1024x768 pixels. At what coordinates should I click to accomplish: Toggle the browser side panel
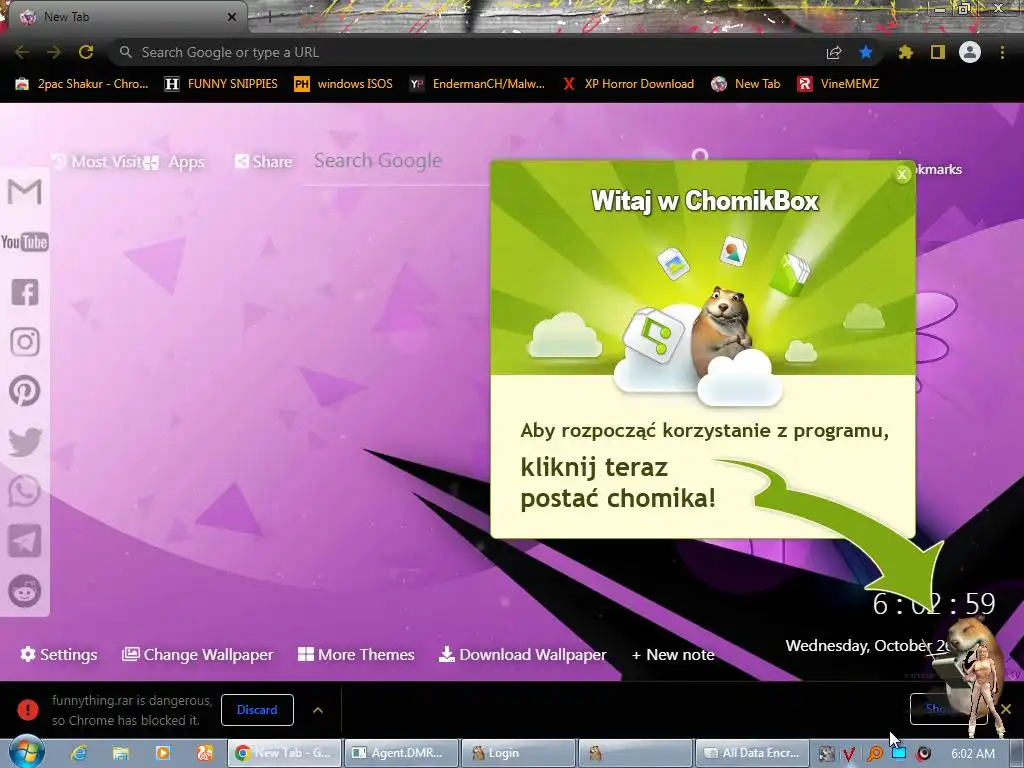tap(938, 52)
